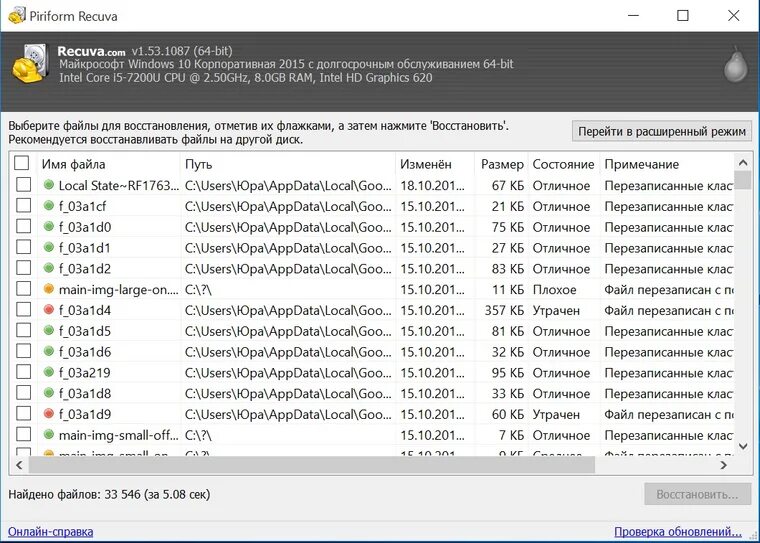Viewport: 760px width, 543px height.
Task: Click red status dot of f_03a1d4
Action: pyautogui.click(x=48, y=309)
